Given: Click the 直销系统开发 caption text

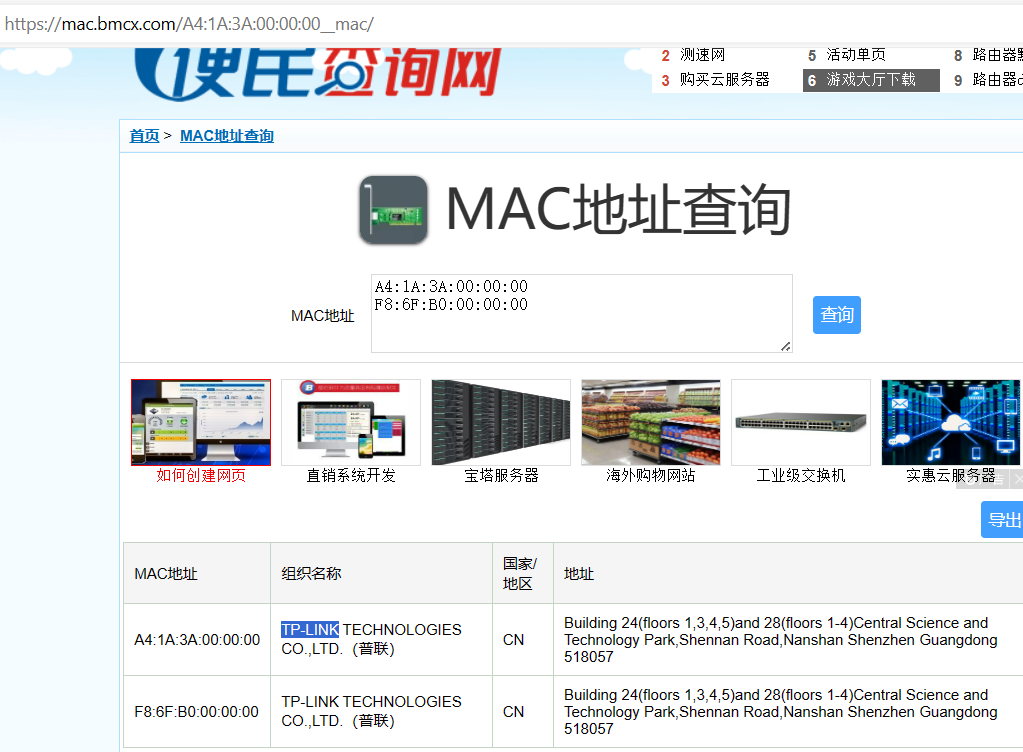Looking at the screenshot, I should click(x=351, y=475).
